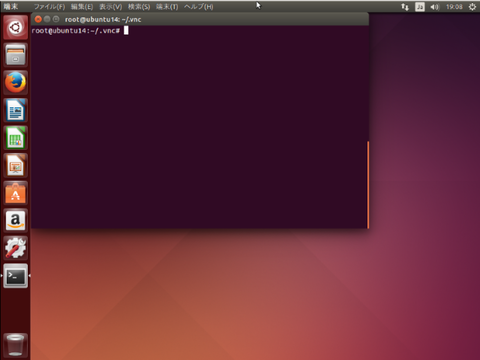Click the terminal vertical scrollbar

point(368,185)
